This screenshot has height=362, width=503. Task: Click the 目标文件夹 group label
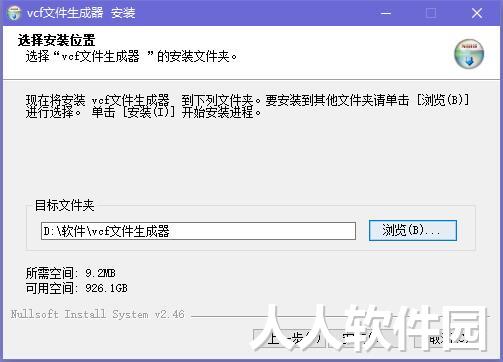click(x=65, y=205)
